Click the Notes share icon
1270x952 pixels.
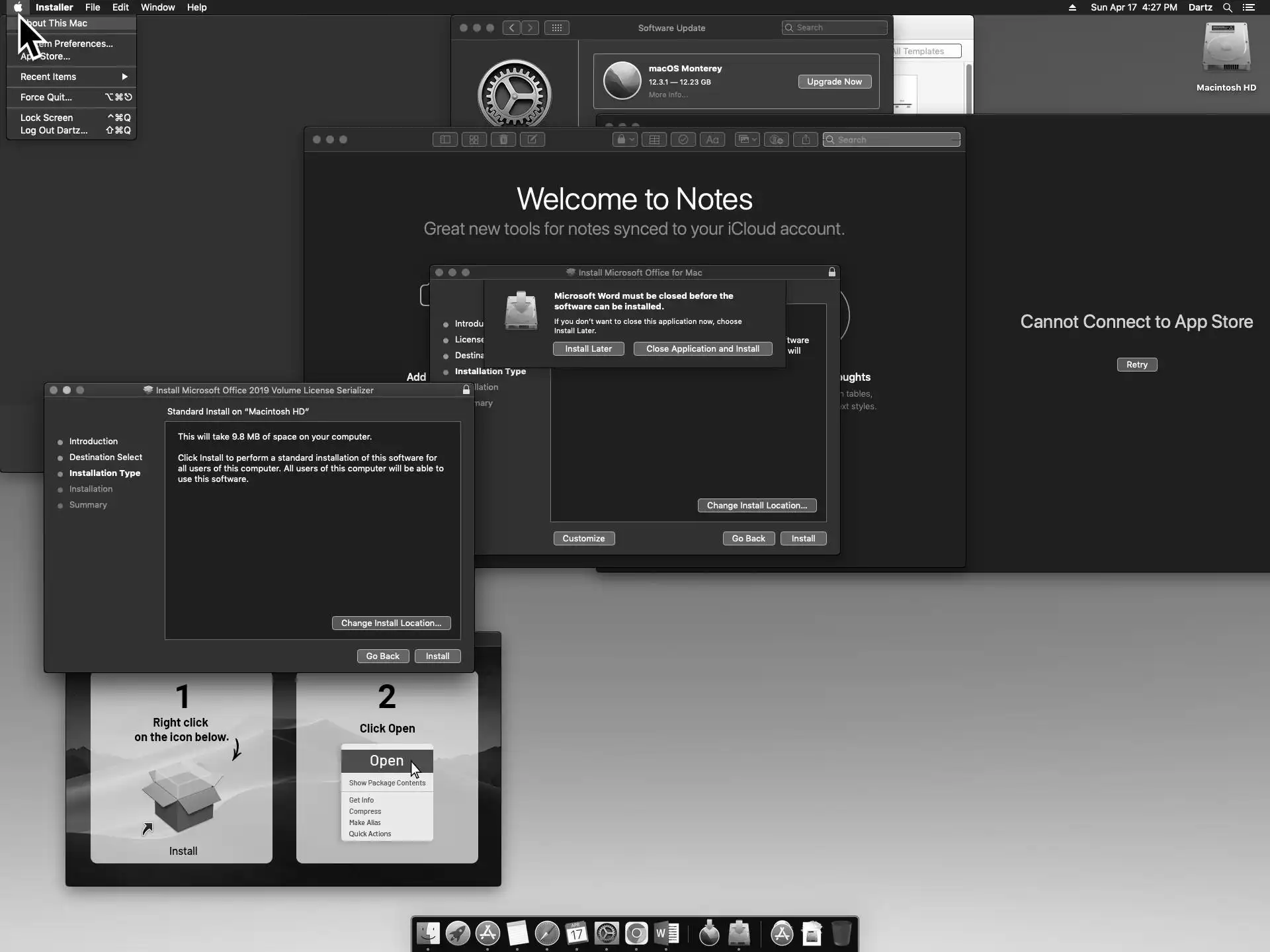(x=806, y=139)
